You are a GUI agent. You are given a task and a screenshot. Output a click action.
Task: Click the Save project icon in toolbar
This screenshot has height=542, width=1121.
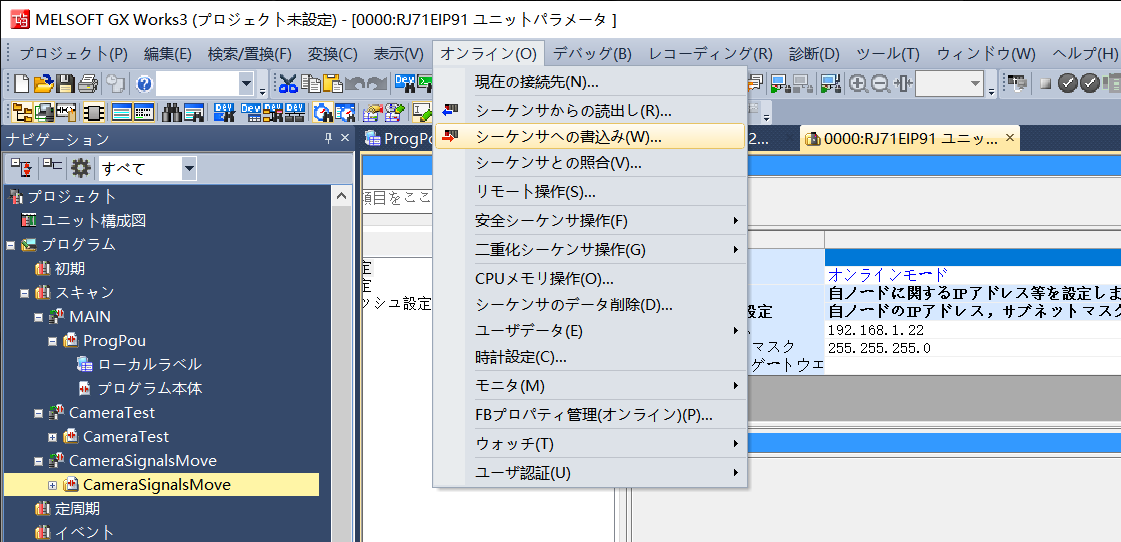66,84
